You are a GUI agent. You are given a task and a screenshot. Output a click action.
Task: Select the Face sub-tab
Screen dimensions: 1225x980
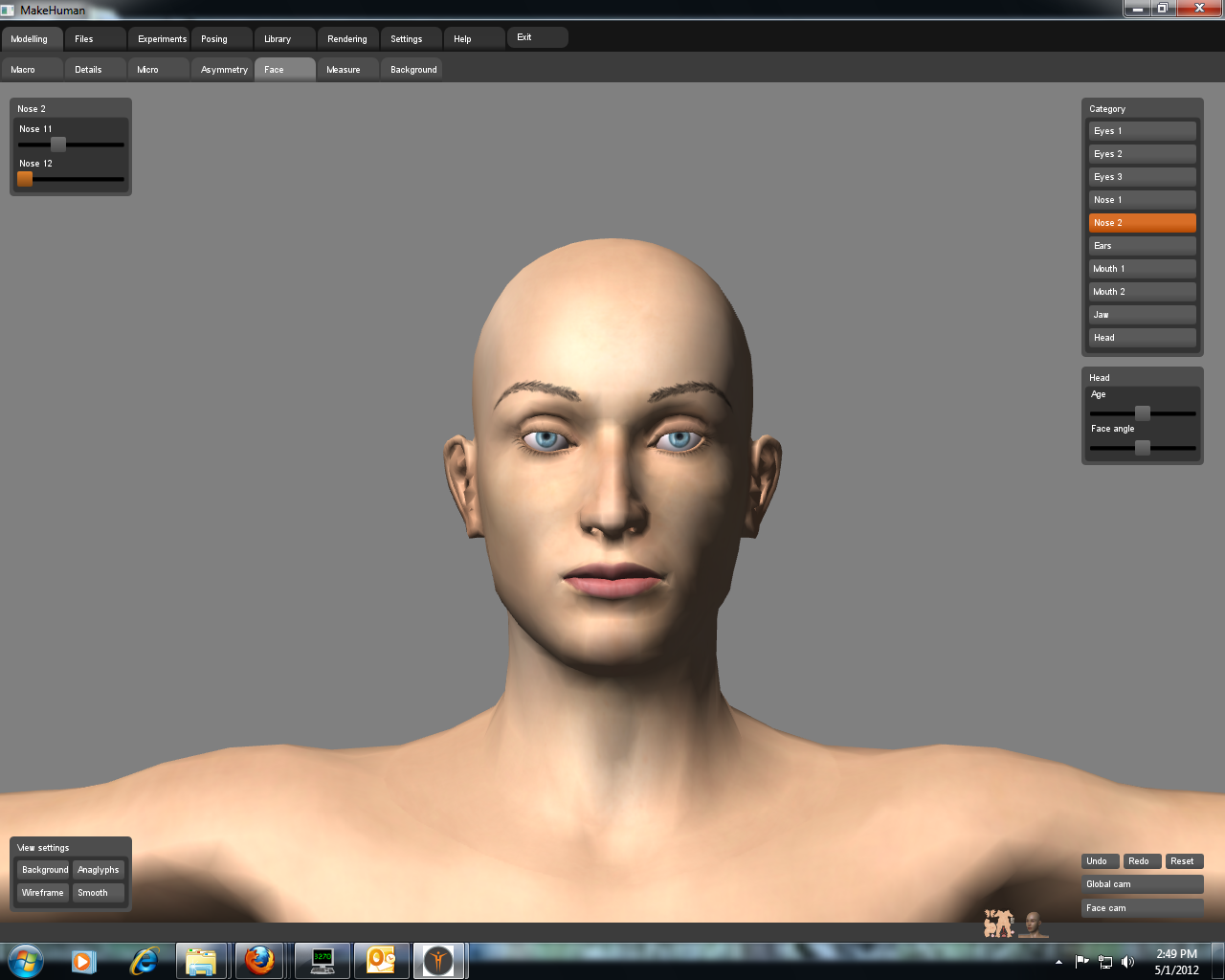pos(285,70)
